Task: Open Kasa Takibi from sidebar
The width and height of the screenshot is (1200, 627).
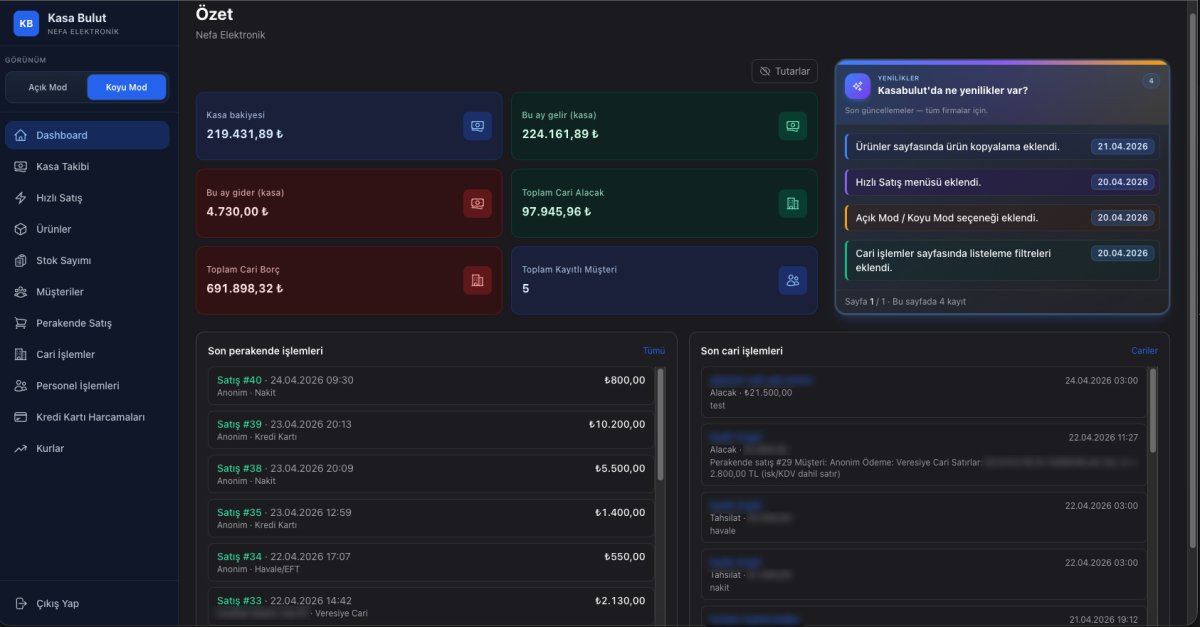Action: click(x=62, y=166)
